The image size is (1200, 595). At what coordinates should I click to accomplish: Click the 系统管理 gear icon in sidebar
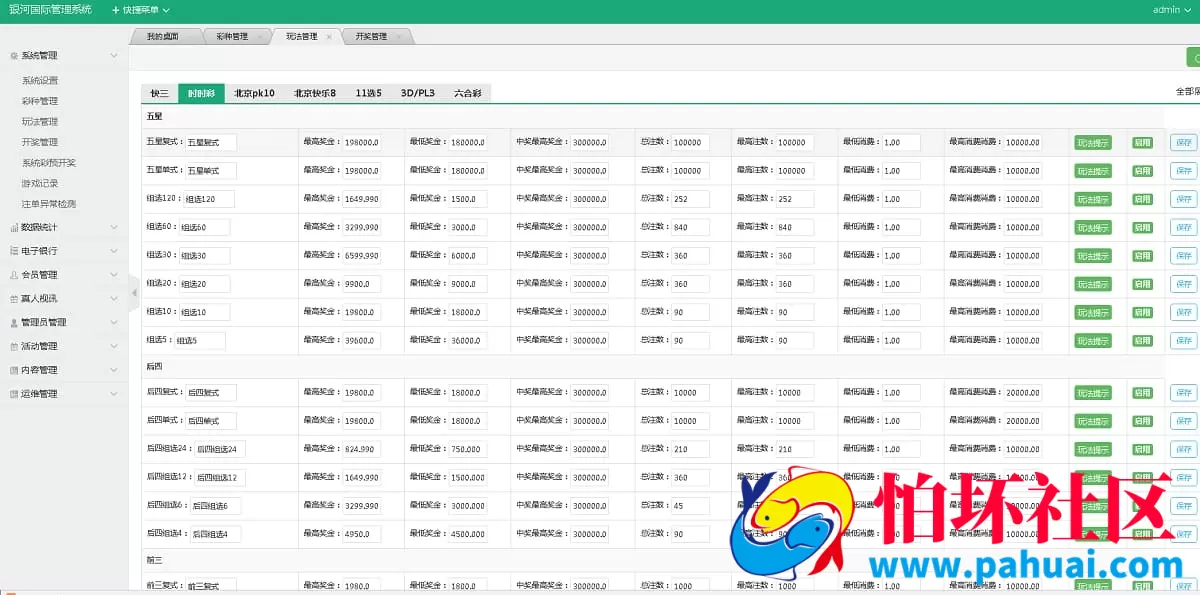pyautogui.click(x=13, y=56)
